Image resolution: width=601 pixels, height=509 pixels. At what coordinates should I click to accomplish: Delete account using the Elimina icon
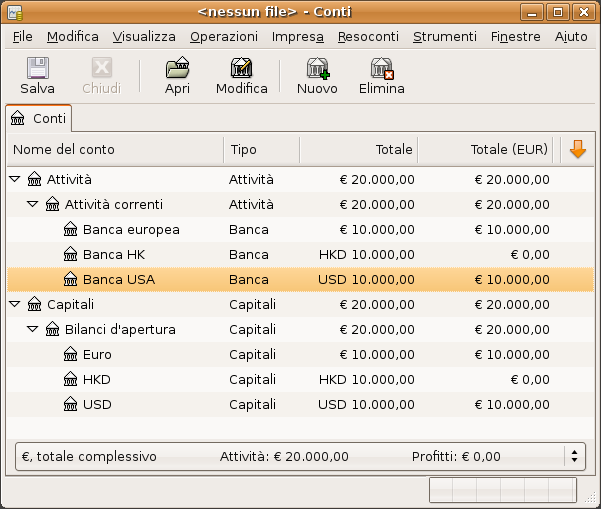(382, 68)
